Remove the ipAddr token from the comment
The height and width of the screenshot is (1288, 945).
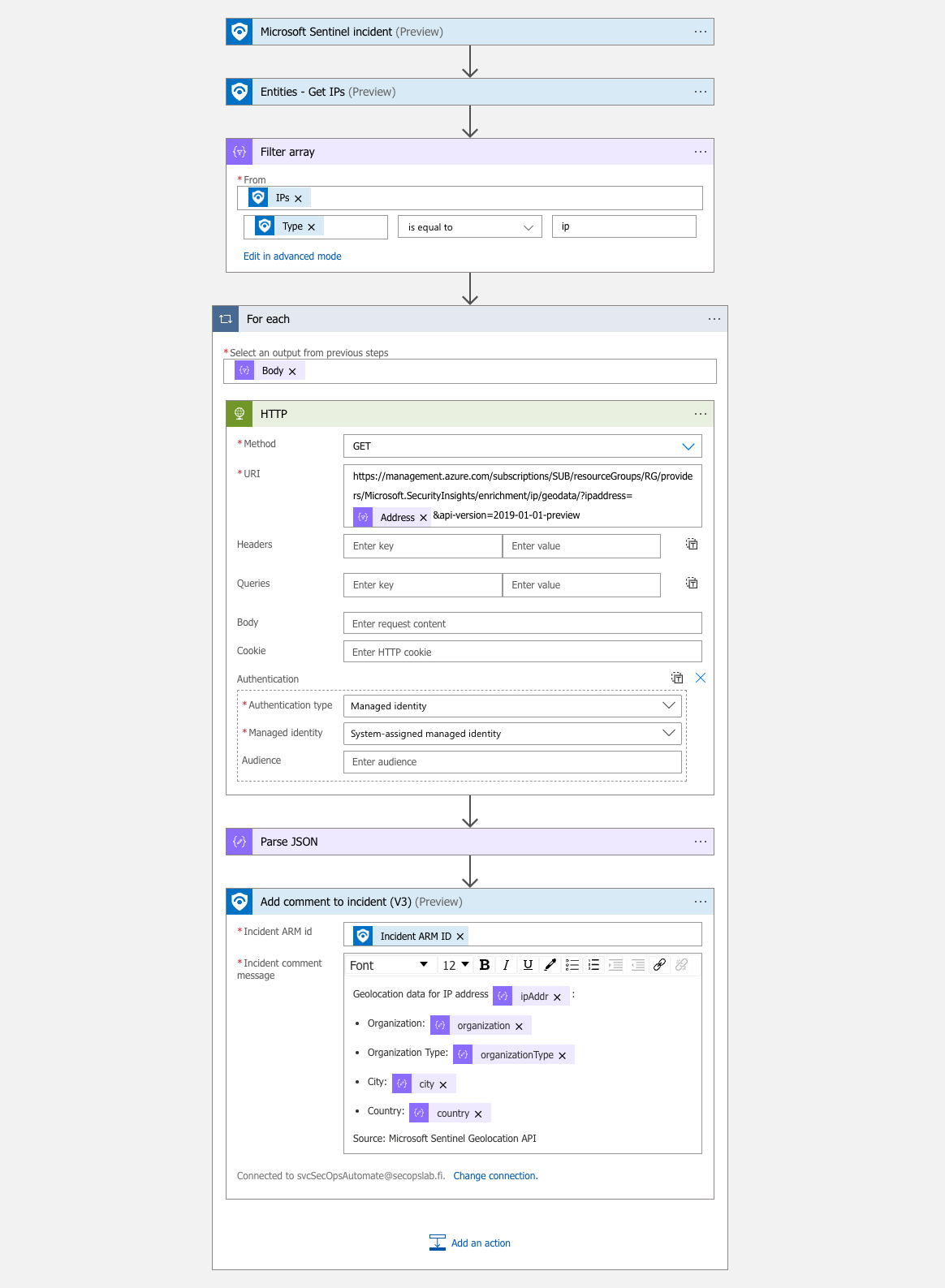pos(557,997)
